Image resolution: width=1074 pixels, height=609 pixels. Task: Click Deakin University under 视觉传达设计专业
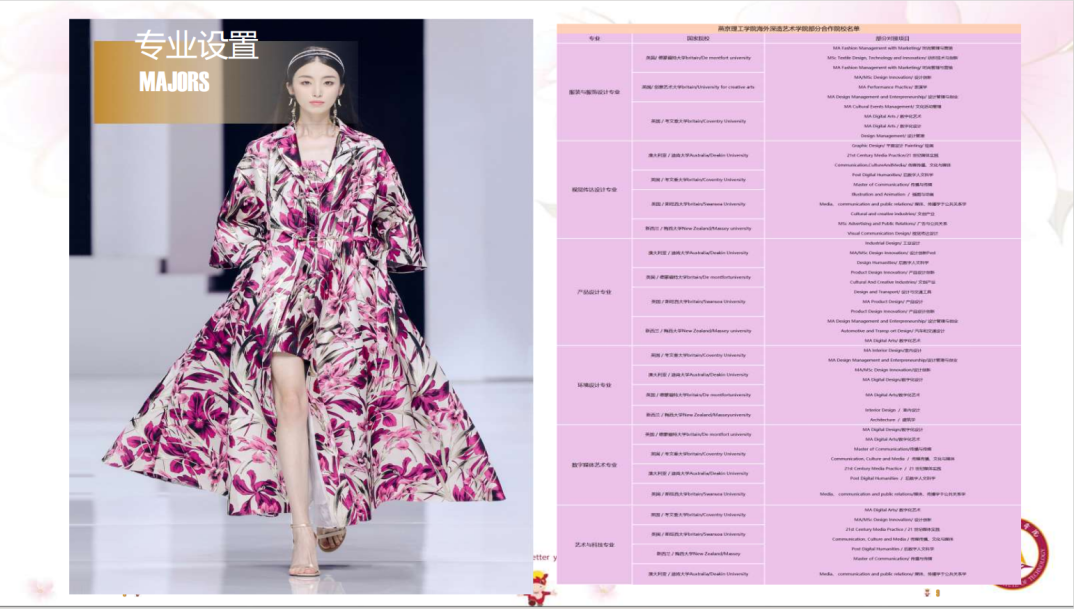pos(698,156)
